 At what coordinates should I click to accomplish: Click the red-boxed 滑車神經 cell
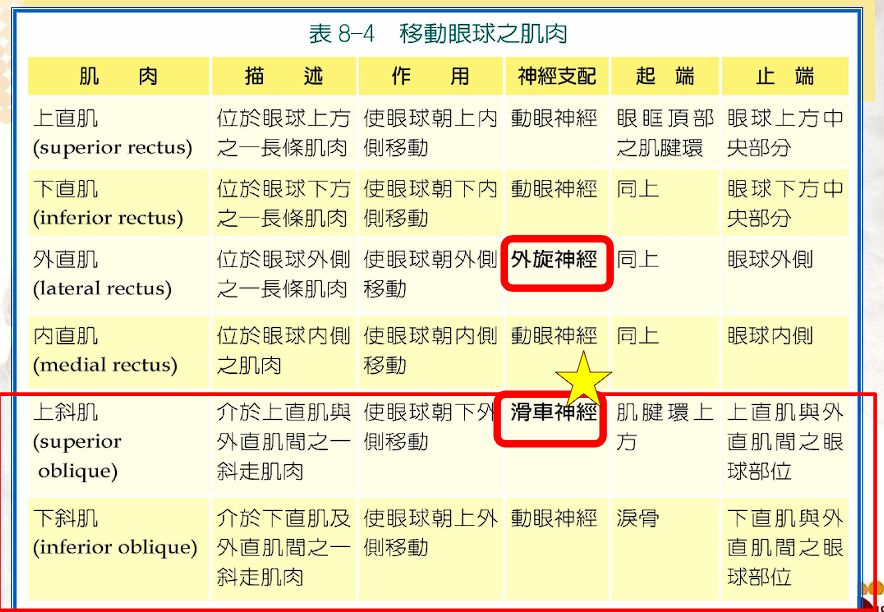tap(555, 413)
